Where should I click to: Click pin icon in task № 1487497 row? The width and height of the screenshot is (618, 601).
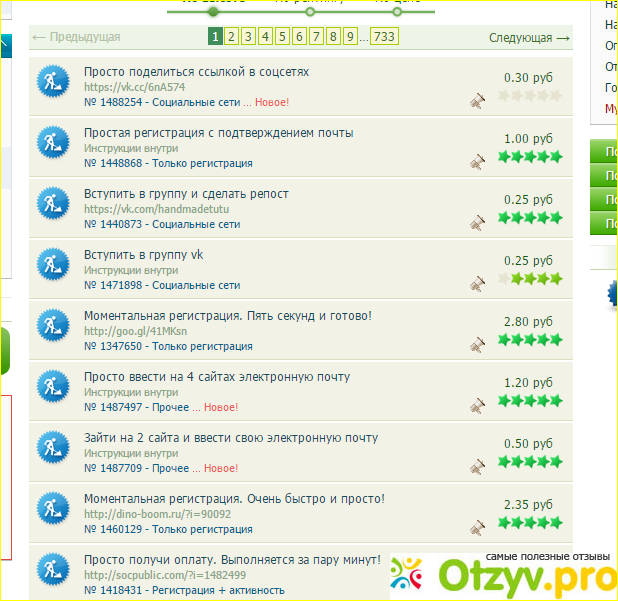478,404
